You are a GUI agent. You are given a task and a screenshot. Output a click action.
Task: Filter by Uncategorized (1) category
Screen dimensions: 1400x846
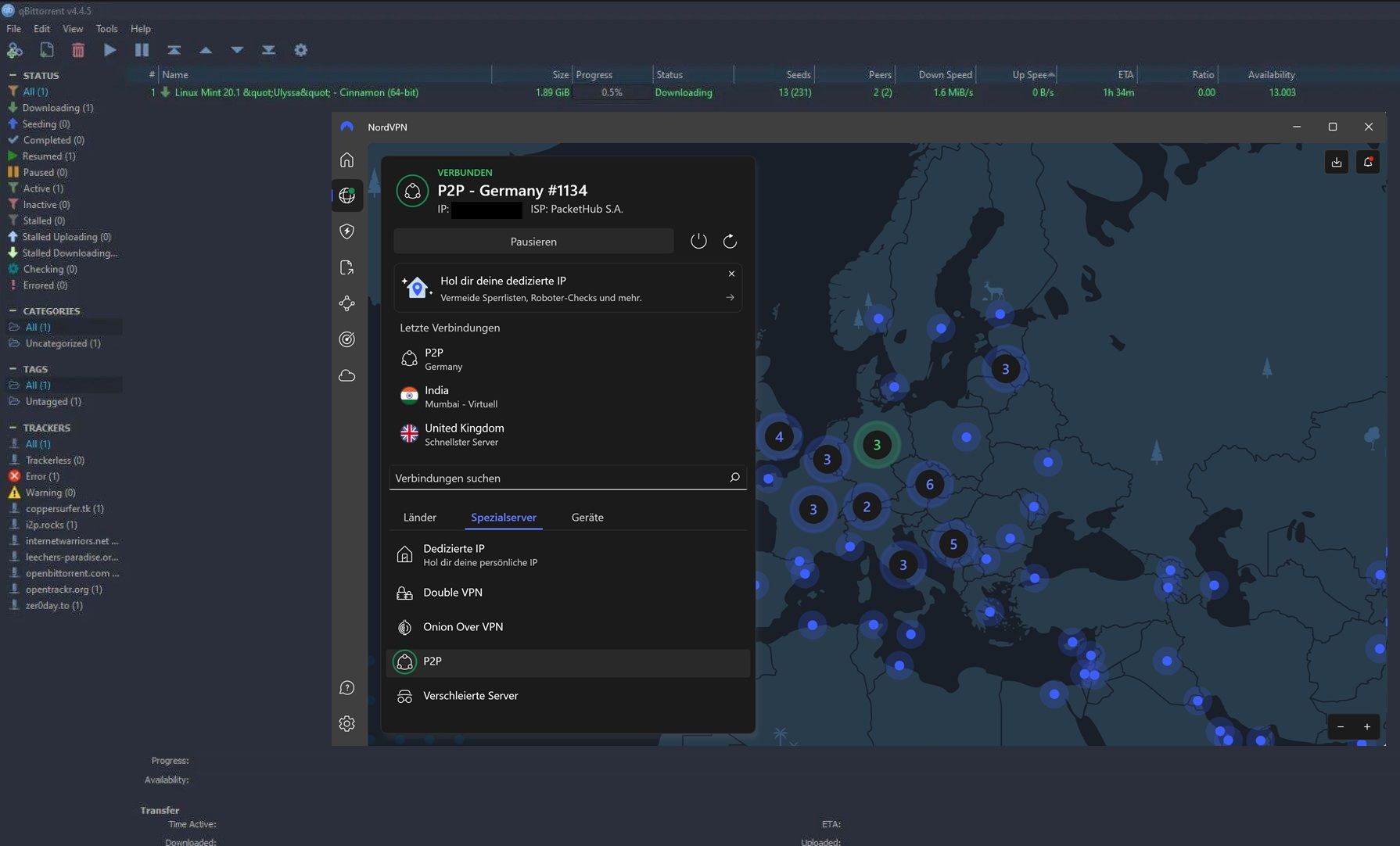(63, 343)
